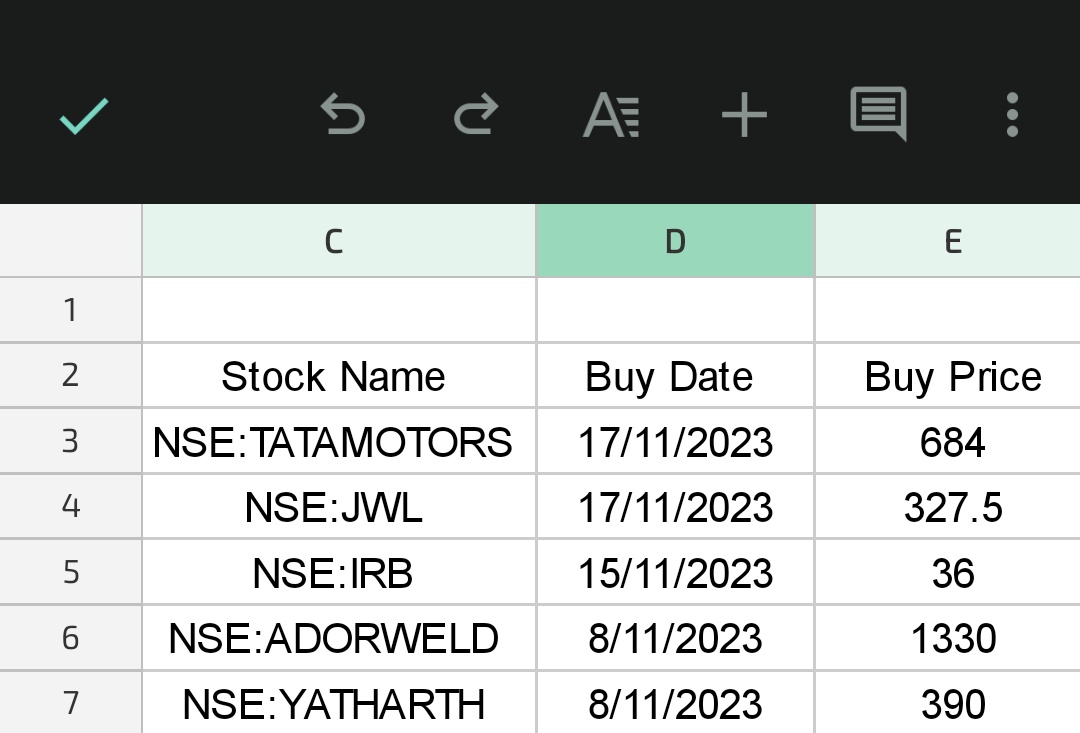Select cell NSE:TATAMOTORS
The image size is (1080, 733).
pos(339,441)
